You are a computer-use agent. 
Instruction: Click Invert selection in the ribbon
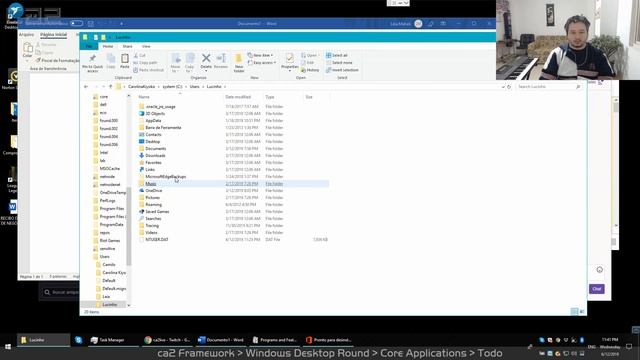click(x=342, y=70)
